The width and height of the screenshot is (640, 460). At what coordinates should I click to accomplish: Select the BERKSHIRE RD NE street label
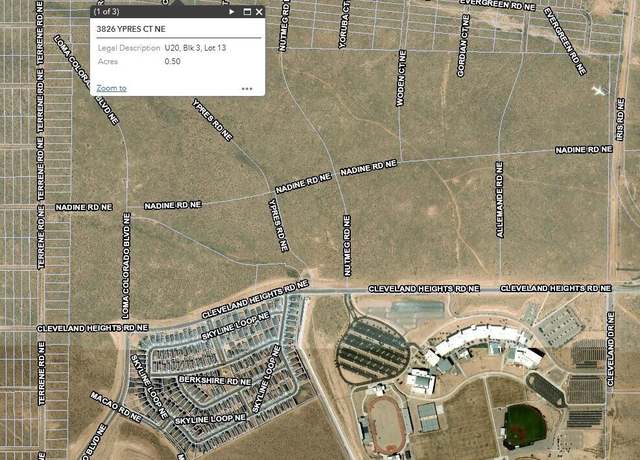[x=215, y=380]
